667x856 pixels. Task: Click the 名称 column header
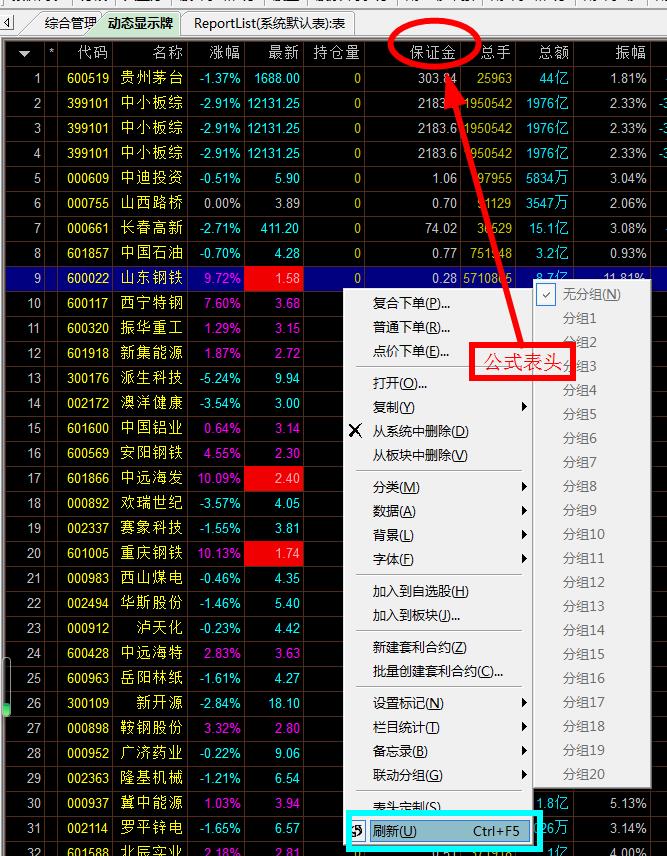(x=168, y=52)
